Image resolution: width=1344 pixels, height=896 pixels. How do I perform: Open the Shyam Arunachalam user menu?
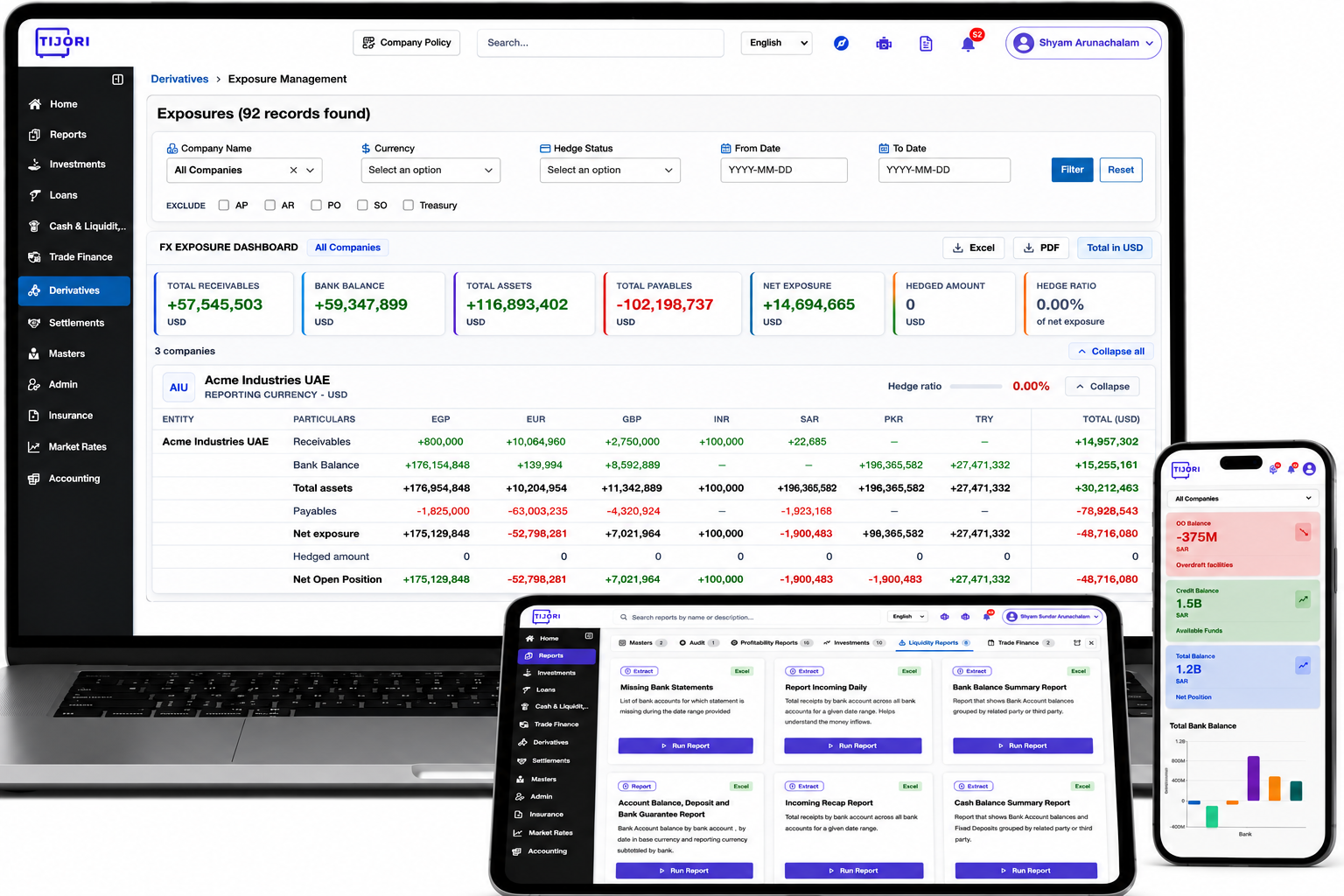[x=1083, y=43]
